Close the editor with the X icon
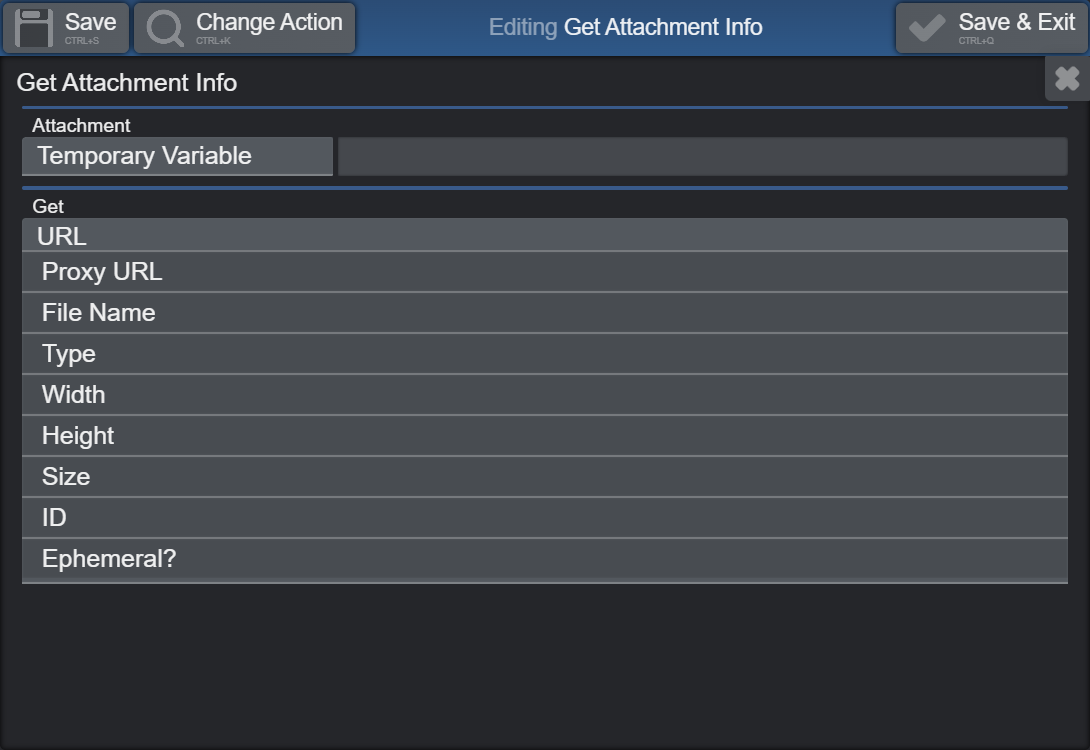 click(1067, 79)
